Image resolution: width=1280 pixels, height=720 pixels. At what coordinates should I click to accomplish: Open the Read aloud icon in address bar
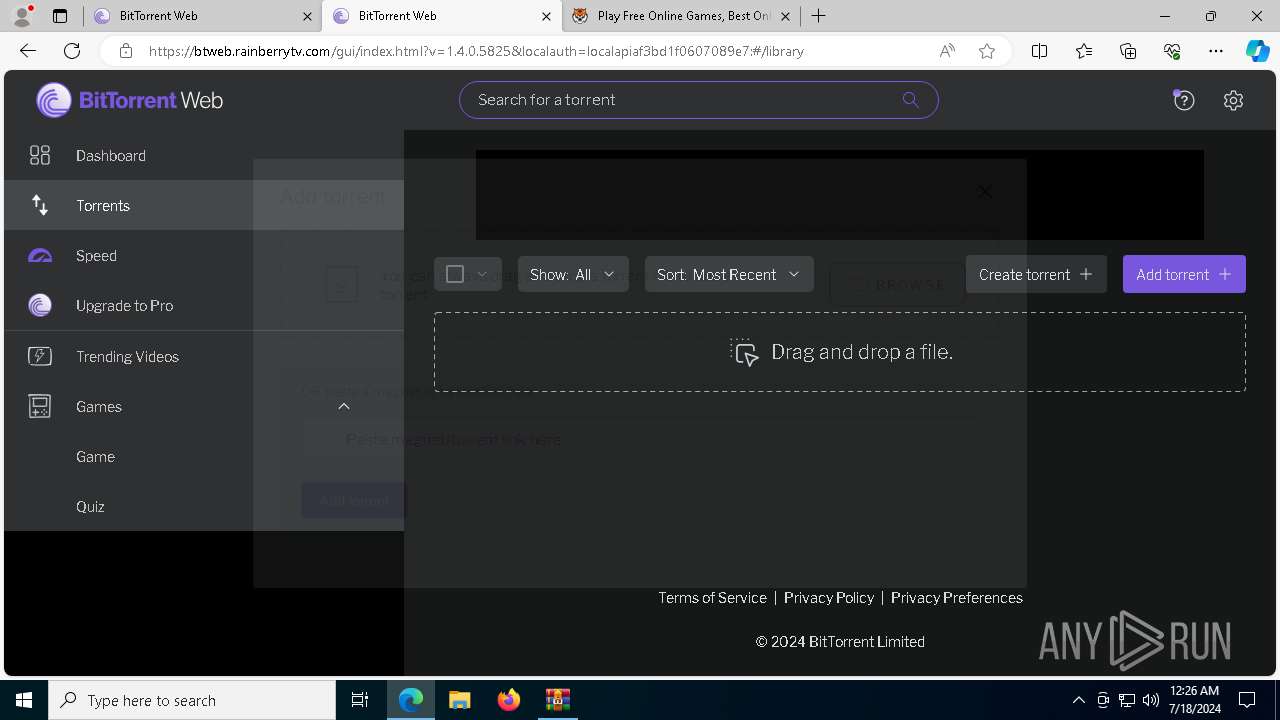(x=947, y=51)
